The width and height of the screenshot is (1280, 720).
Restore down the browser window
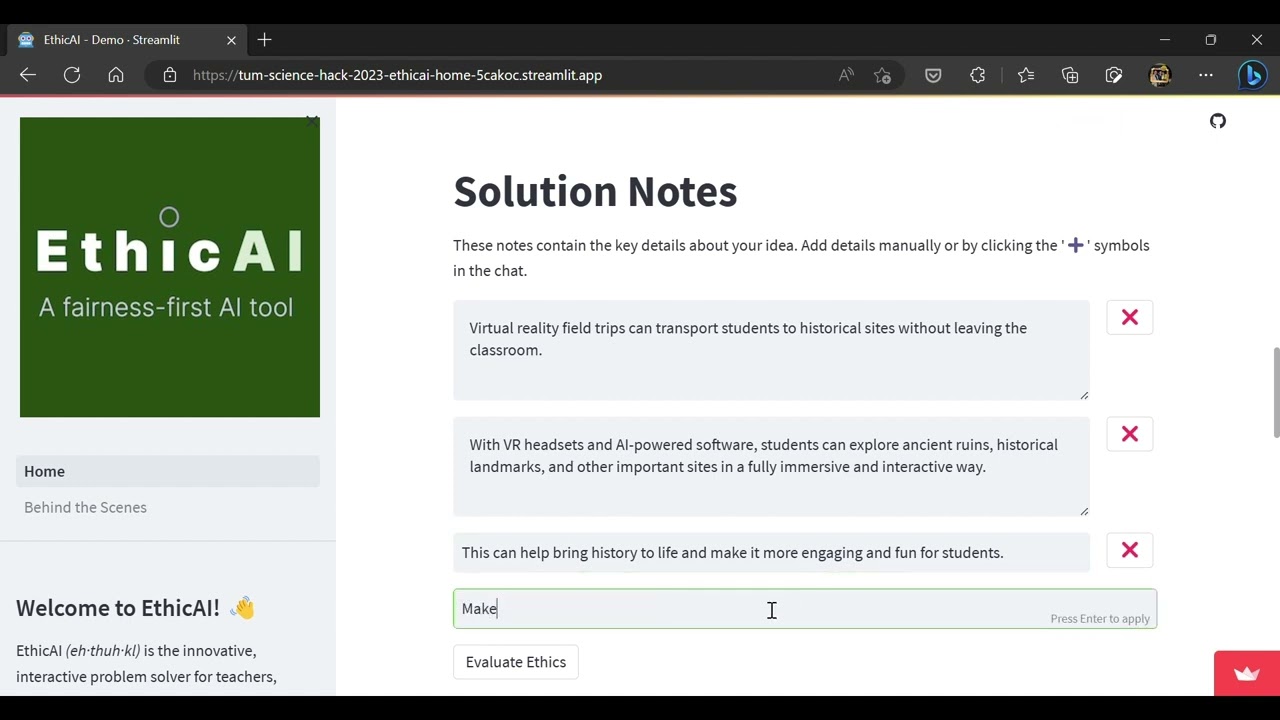click(x=1211, y=40)
